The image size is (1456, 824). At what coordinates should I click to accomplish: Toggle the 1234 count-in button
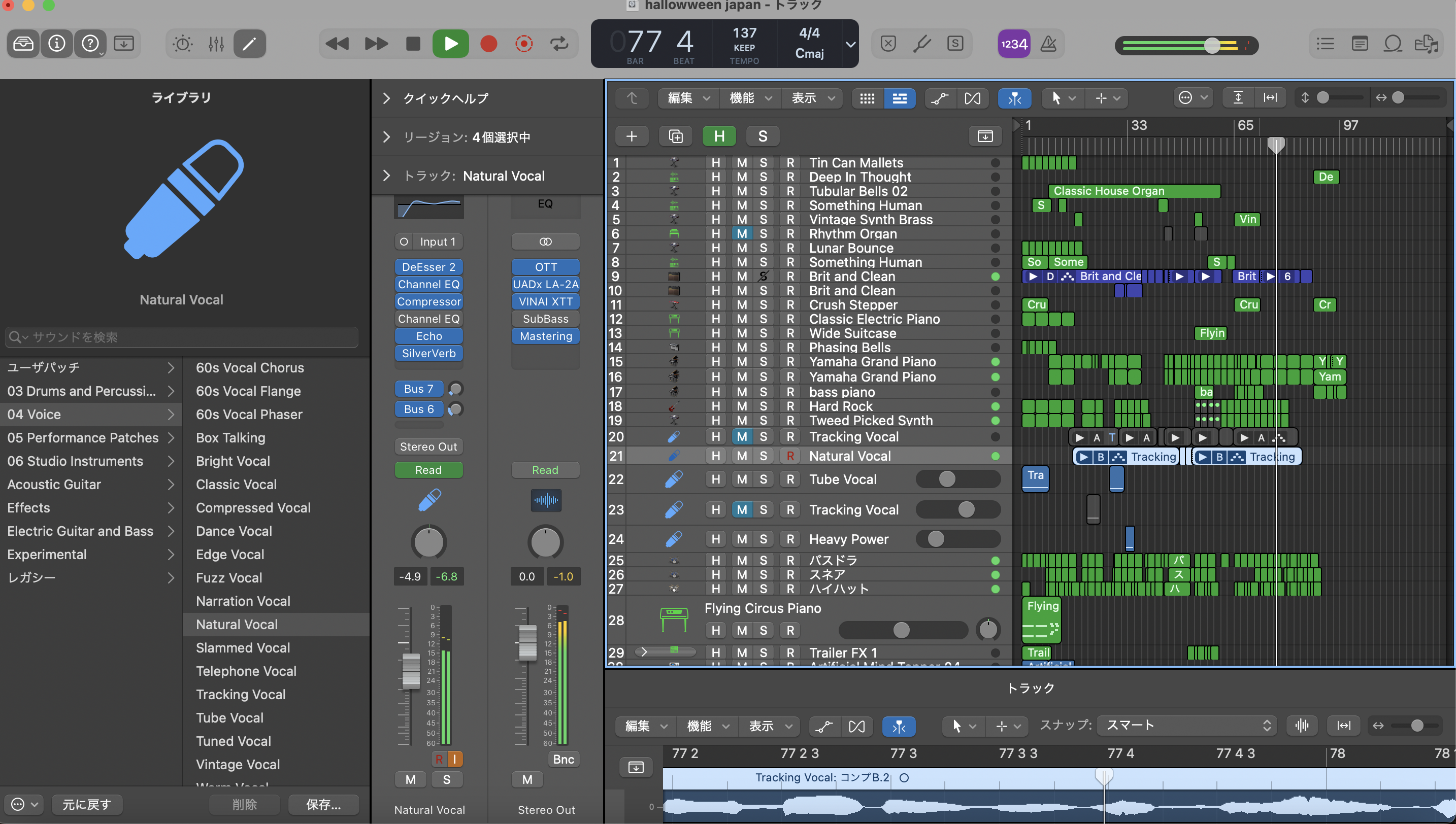(x=1013, y=44)
